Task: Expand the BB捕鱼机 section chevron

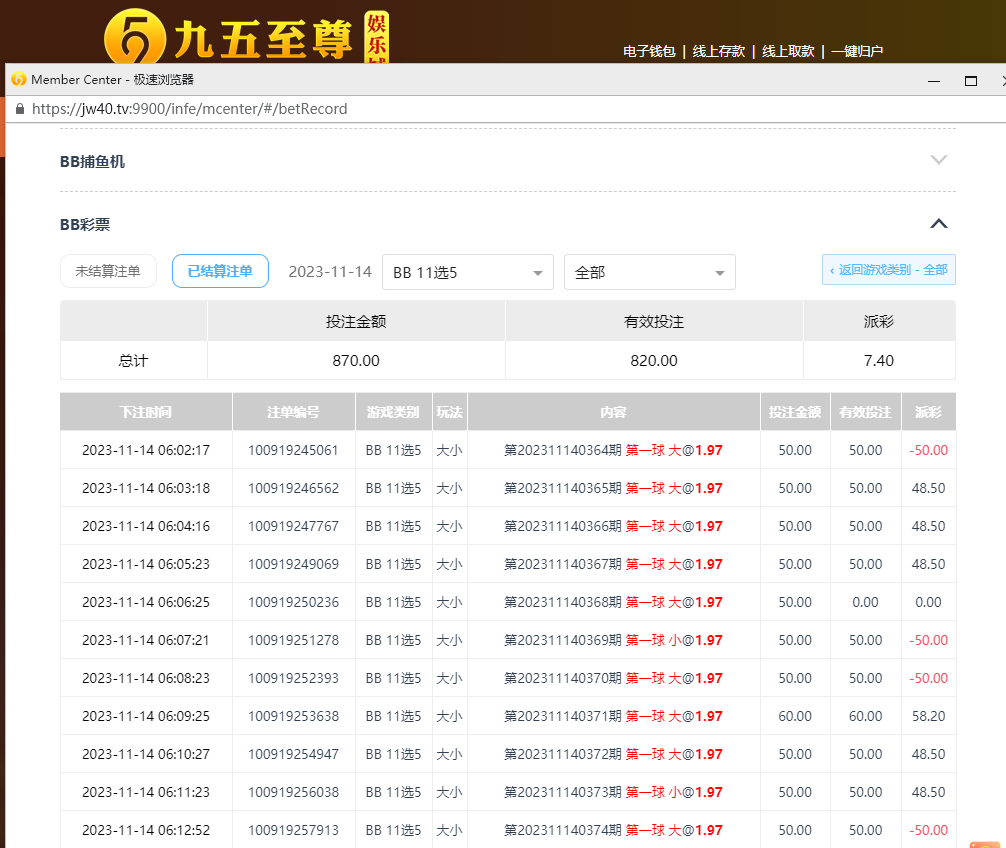Action: click(x=938, y=160)
